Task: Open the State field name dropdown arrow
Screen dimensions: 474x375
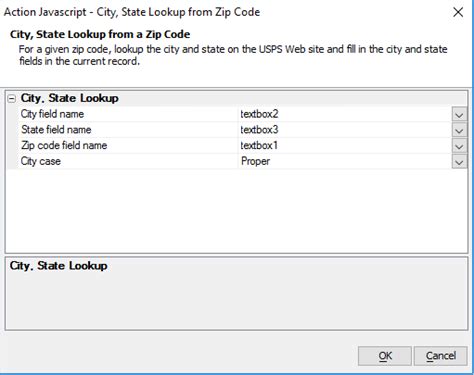Action: coord(459,130)
